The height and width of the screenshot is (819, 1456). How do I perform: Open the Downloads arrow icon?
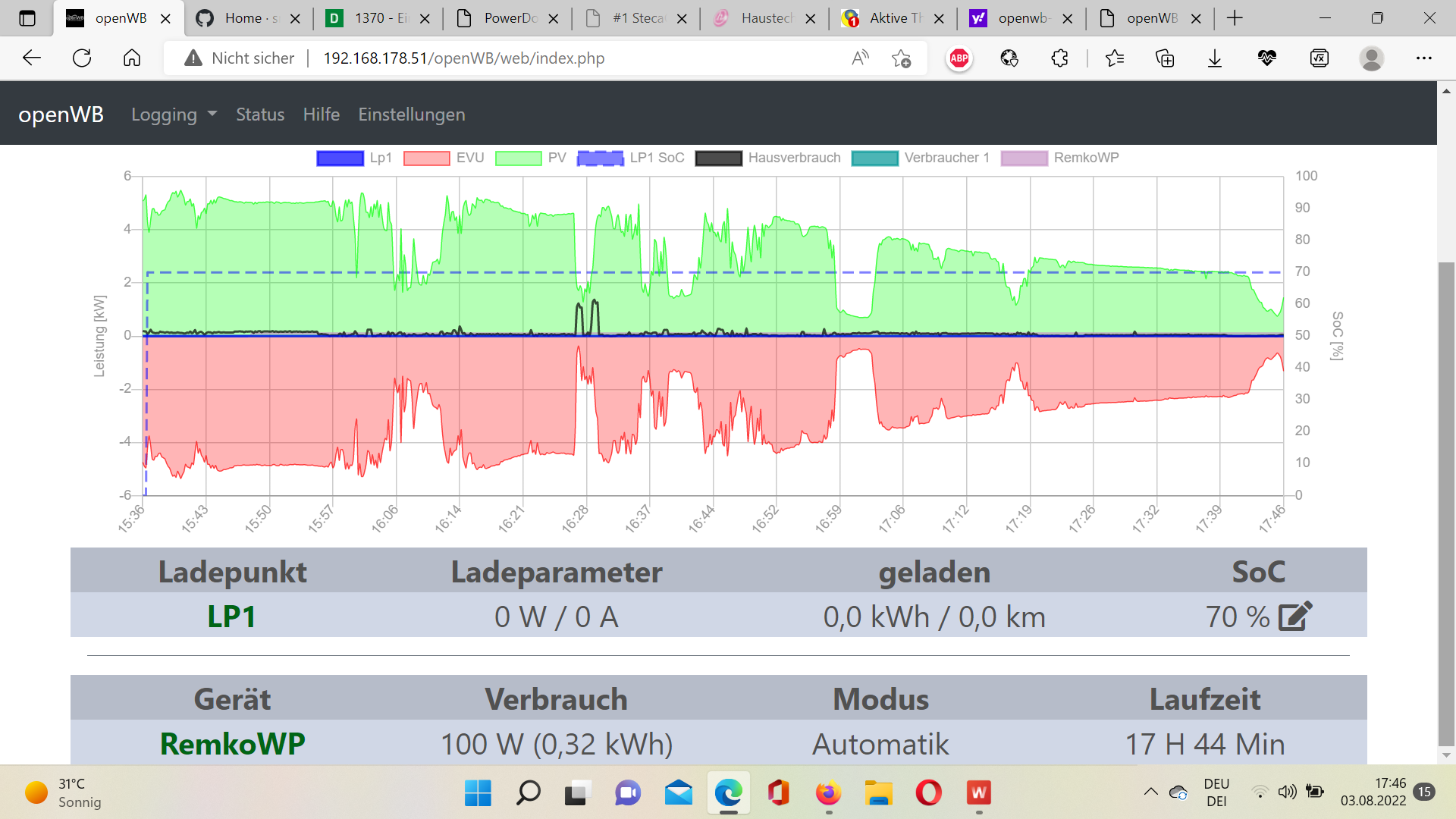1215,58
